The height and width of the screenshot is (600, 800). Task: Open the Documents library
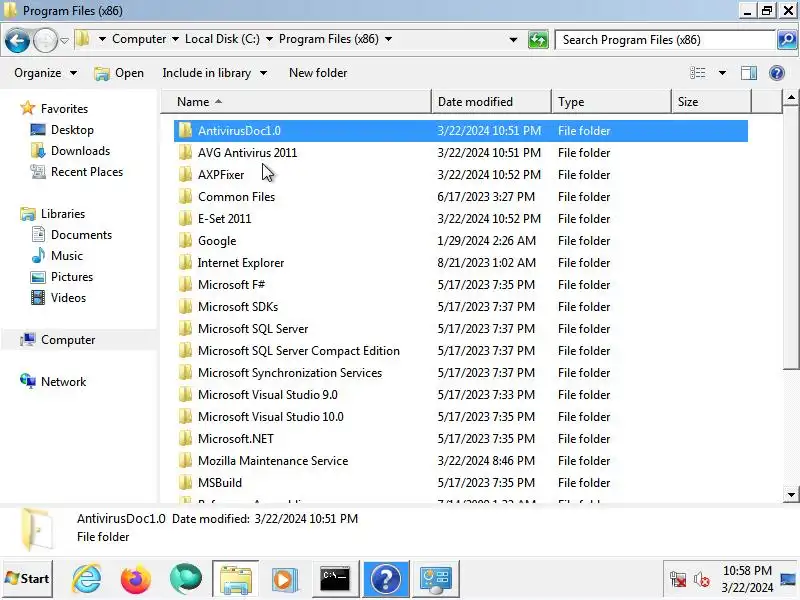click(81, 235)
